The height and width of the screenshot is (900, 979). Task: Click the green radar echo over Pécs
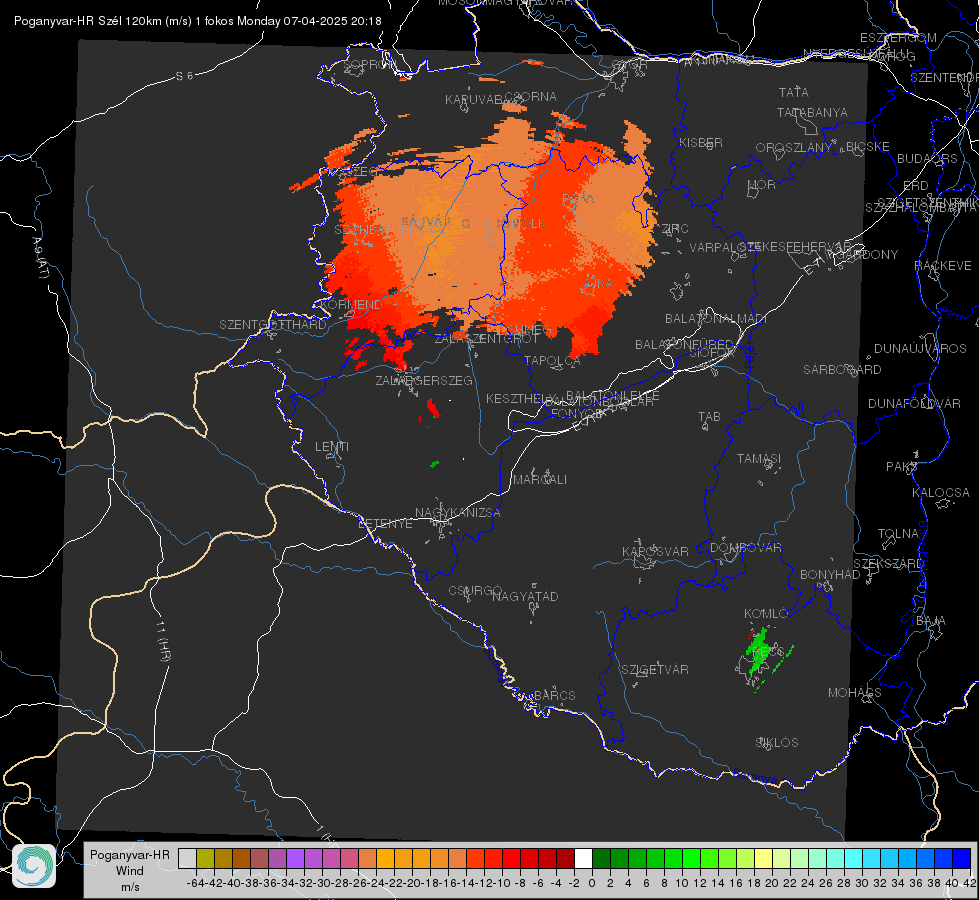pos(759,651)
